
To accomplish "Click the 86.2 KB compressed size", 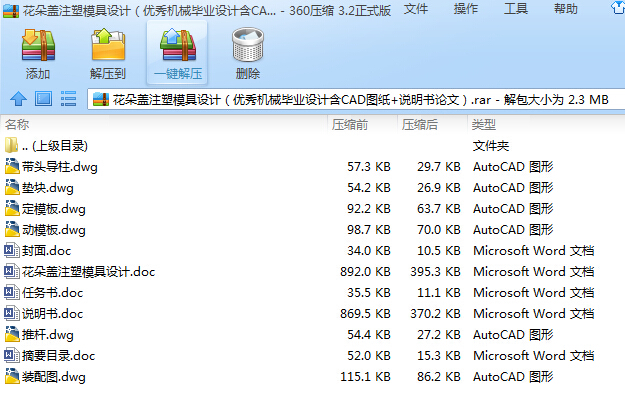I will pos(438,376).
